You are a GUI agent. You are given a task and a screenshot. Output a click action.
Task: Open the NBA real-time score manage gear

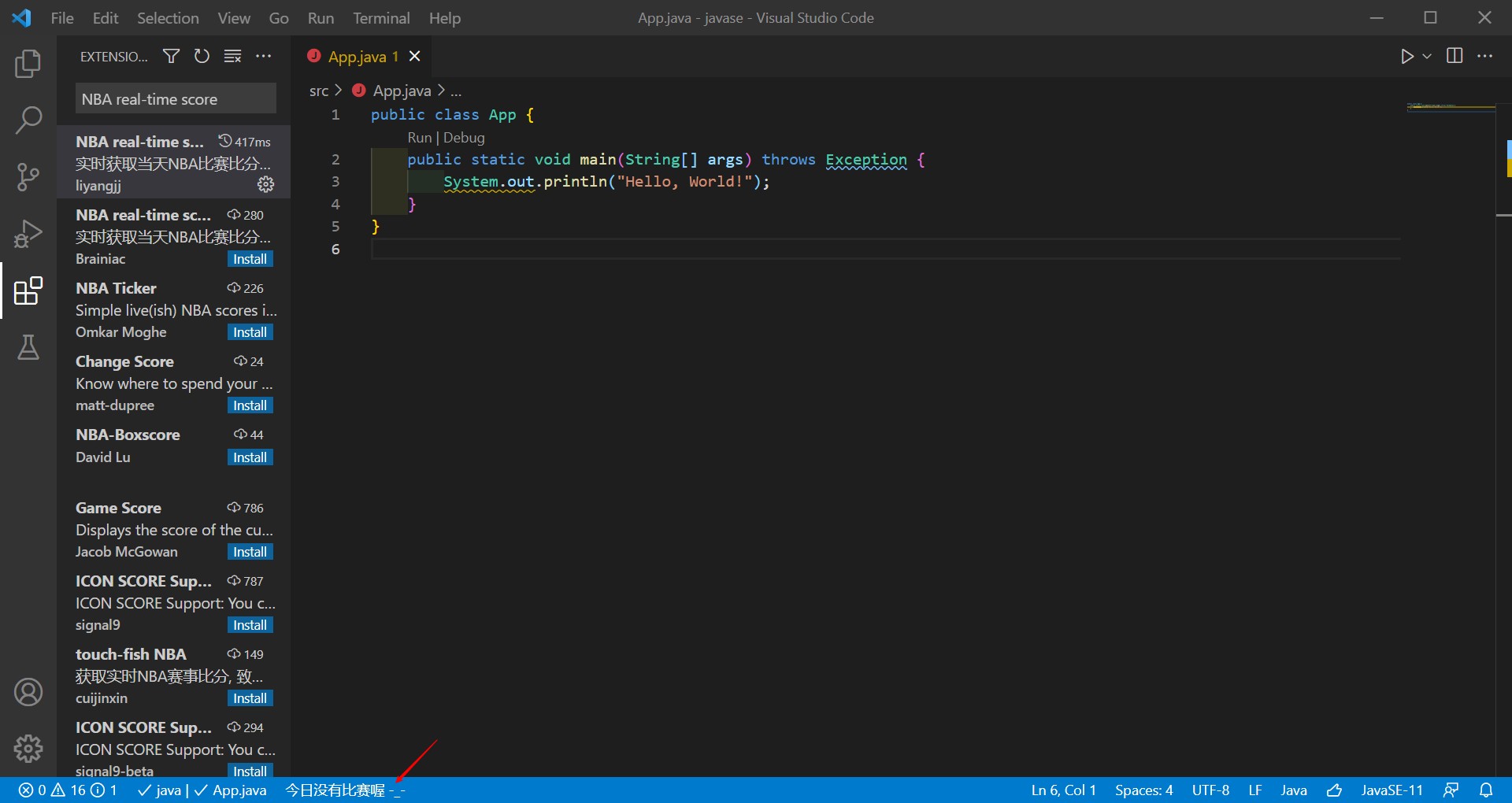pos(266,184)
